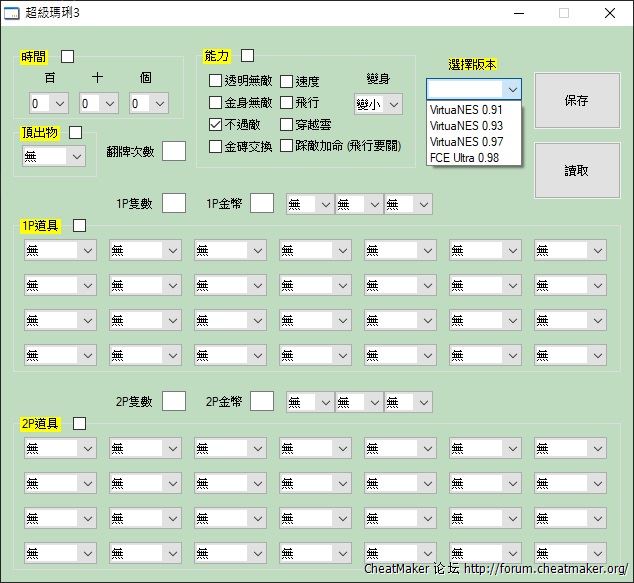634x583 pixels.
Task: Enable the 透明無敵 checkbox
Action: (216, 81)
